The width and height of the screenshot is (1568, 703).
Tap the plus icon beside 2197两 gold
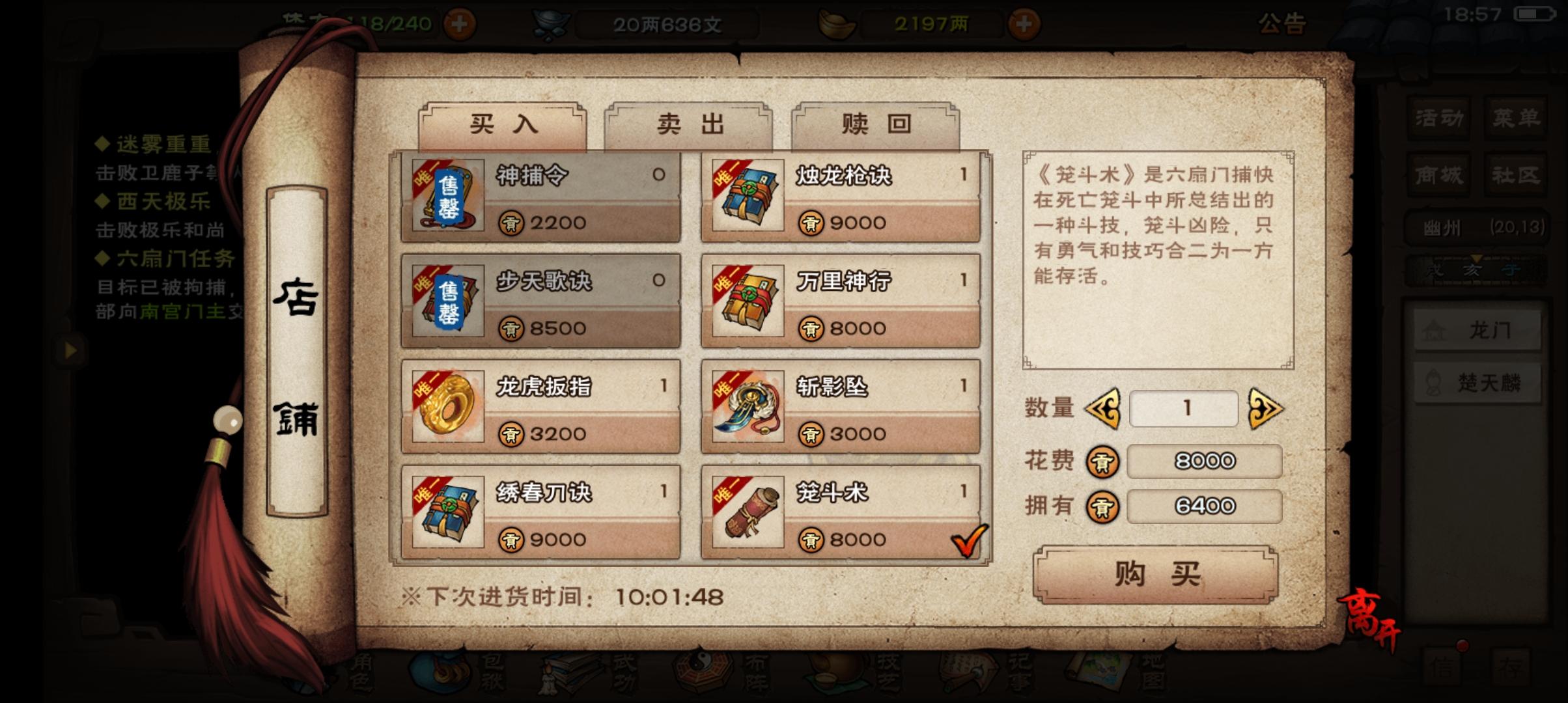1024,24
